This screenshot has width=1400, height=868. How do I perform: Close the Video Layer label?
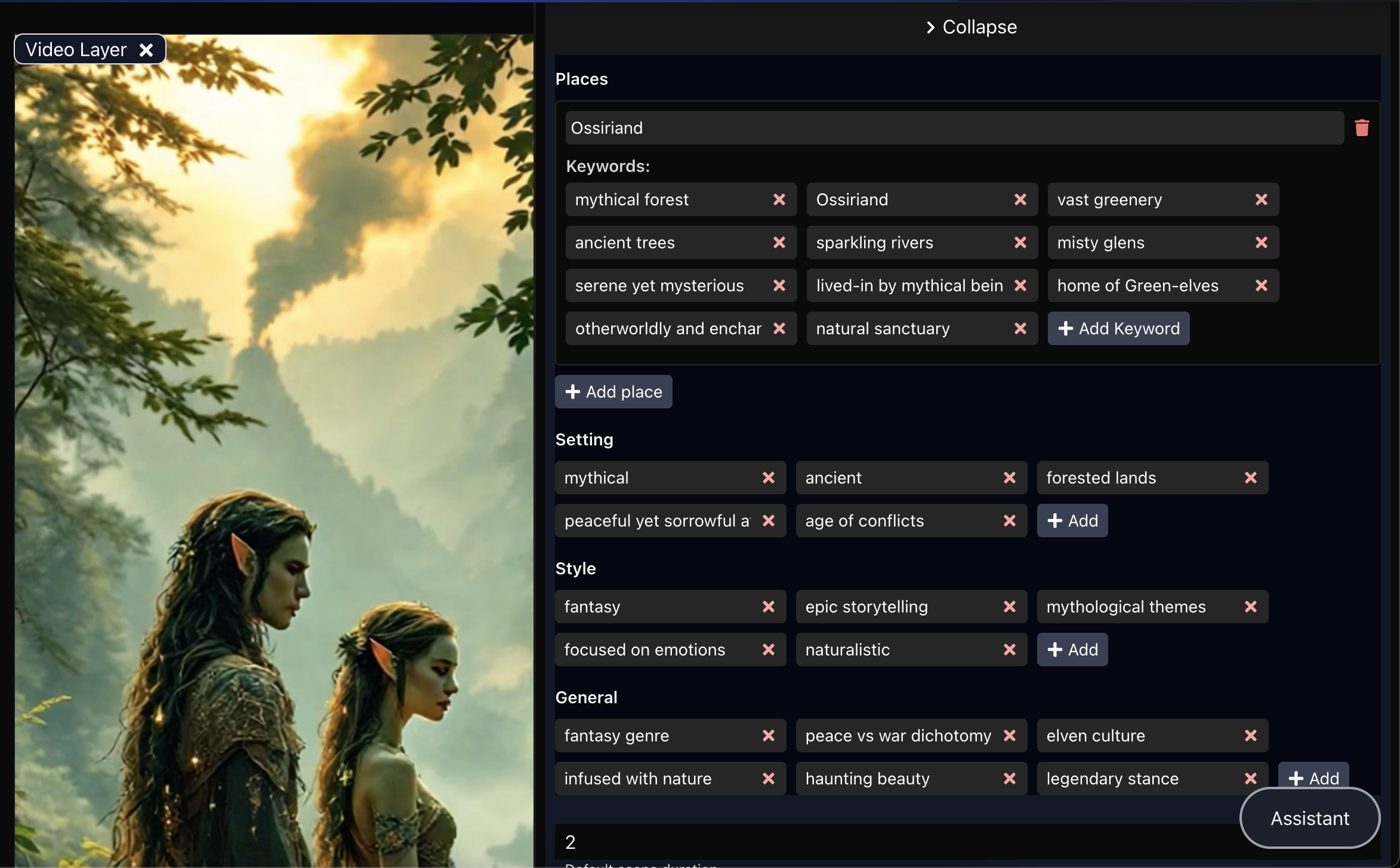click(146, 50)
